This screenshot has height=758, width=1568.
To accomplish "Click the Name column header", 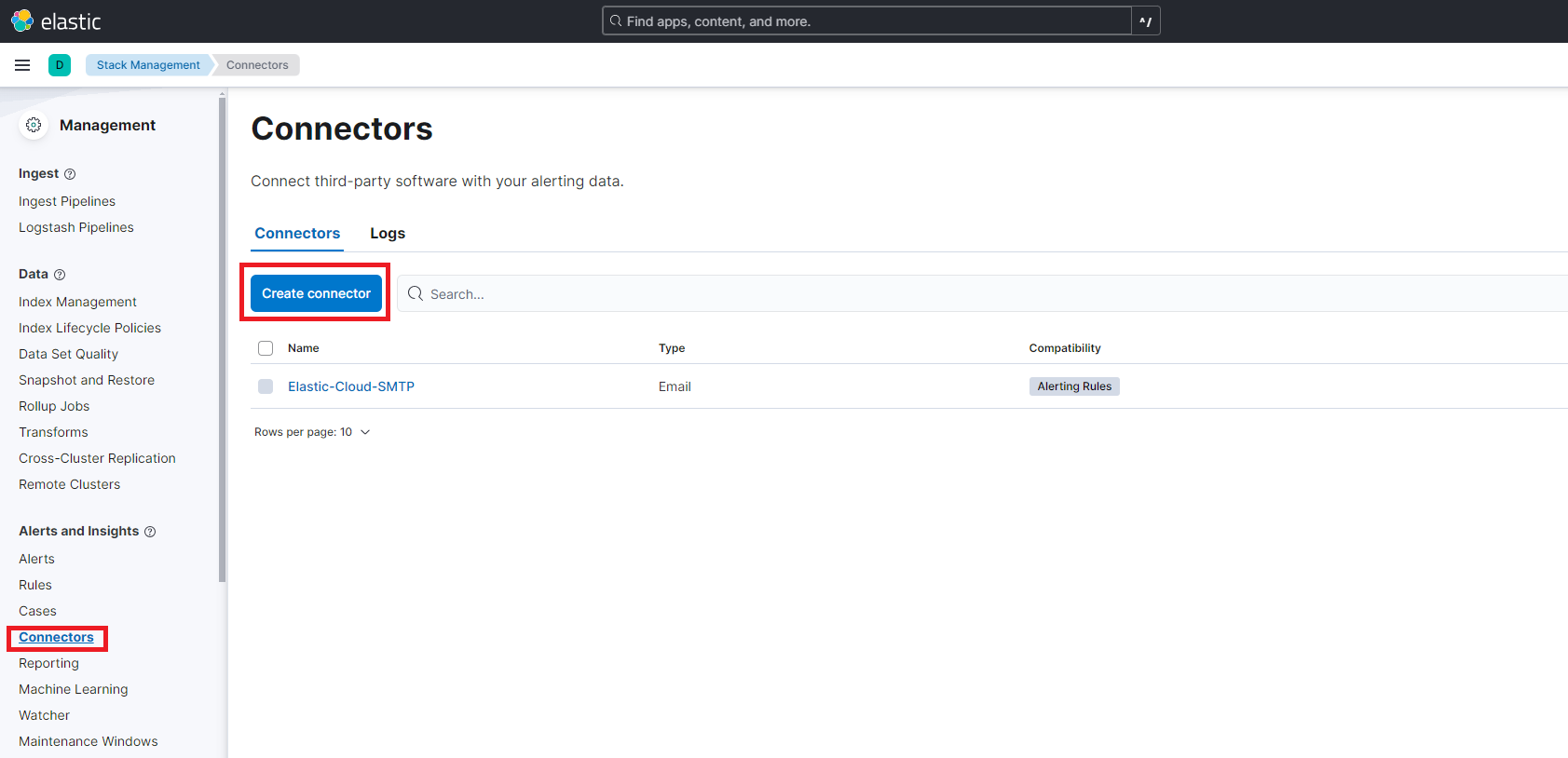I will [303, 348].
